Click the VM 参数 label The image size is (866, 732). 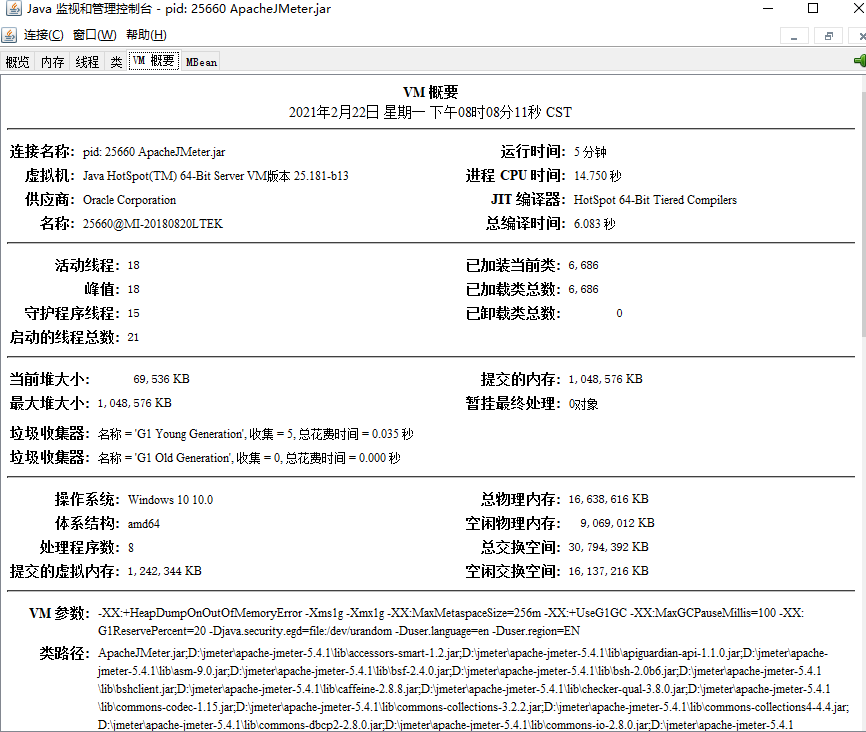coord(59,613)
